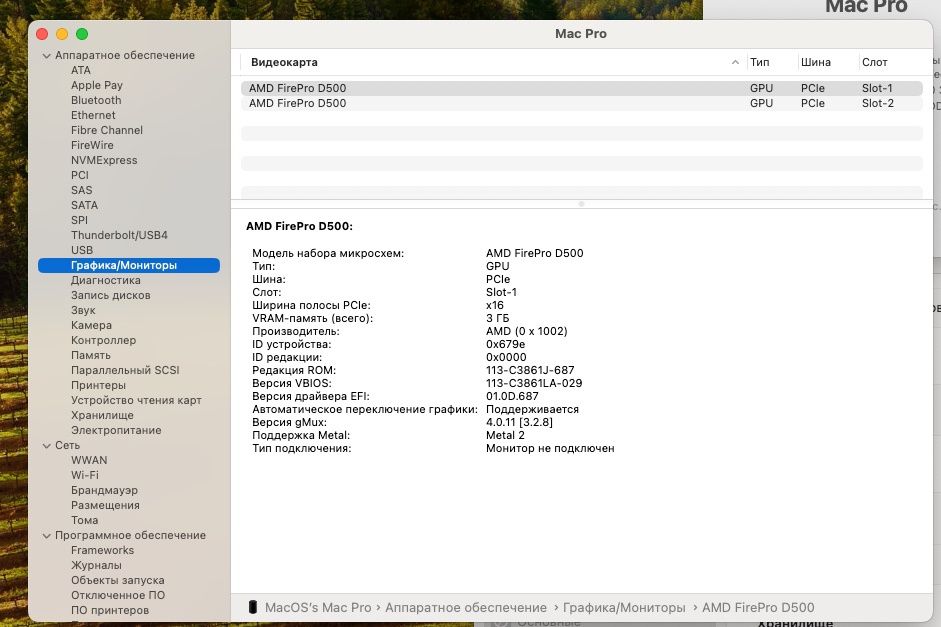Collapse the Сеть section chevron
Viewport: 941px width, 627px height.
47,446
